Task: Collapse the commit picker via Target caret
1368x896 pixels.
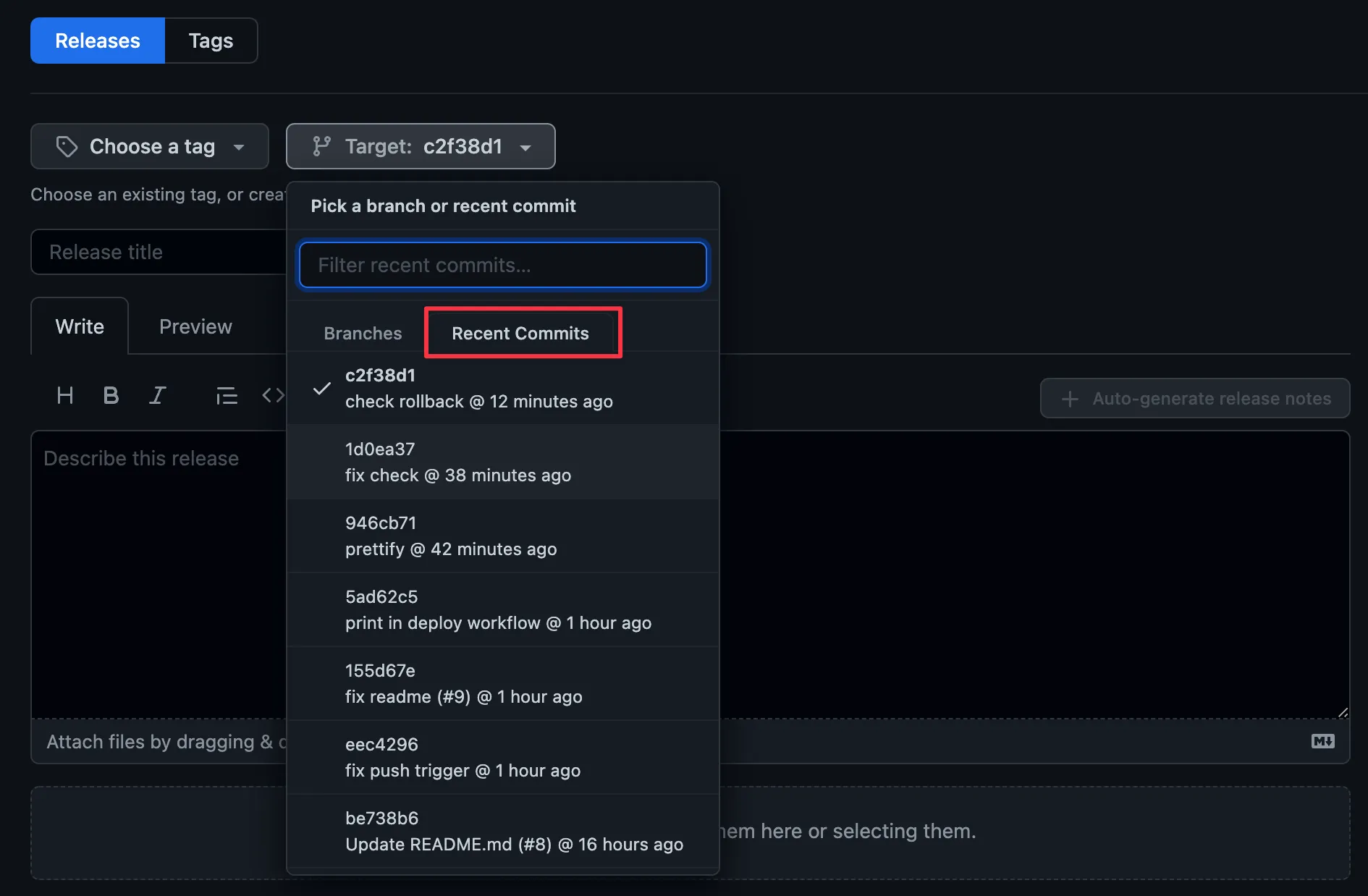Action: pyautogui.click(x=525, y=148)
